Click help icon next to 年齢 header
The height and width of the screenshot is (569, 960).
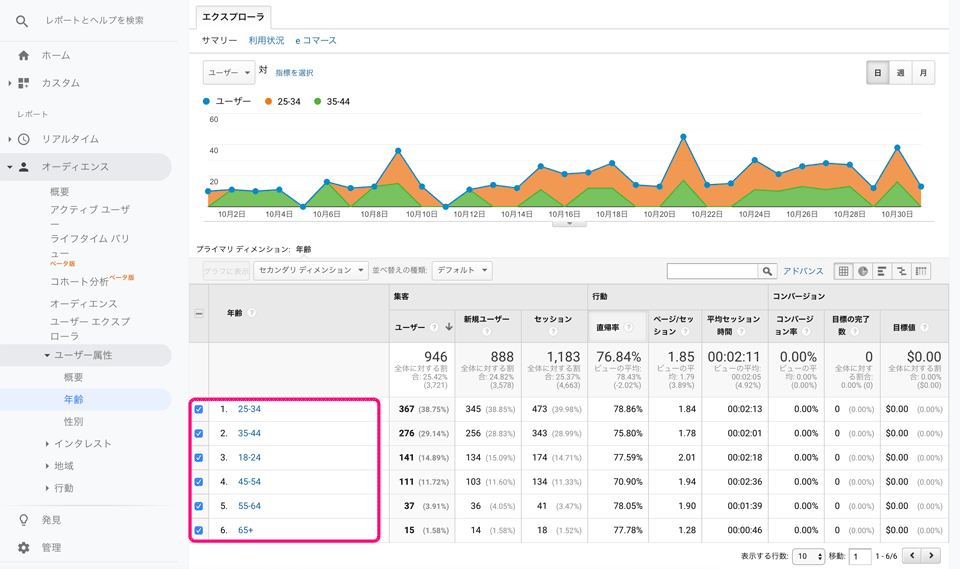(252, 313)
